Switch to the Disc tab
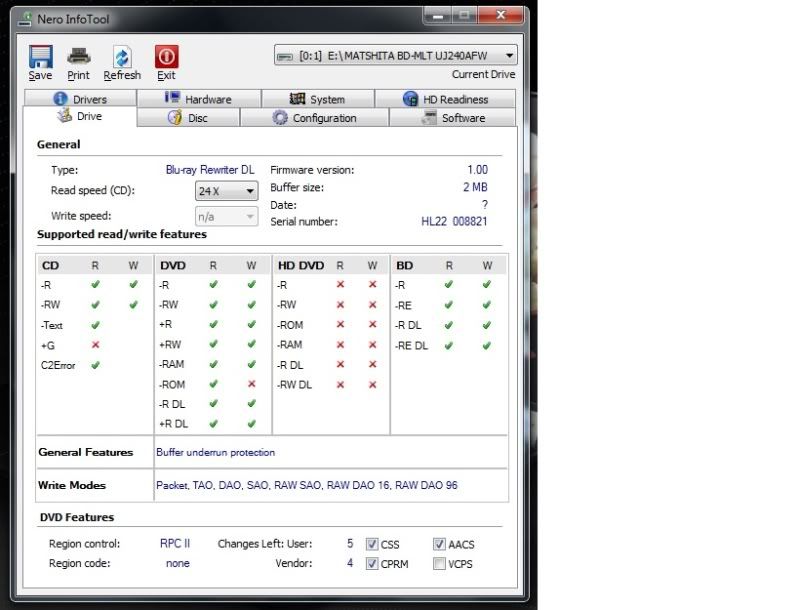The height and width of the screenshot is (610, 799). [188, 118]
